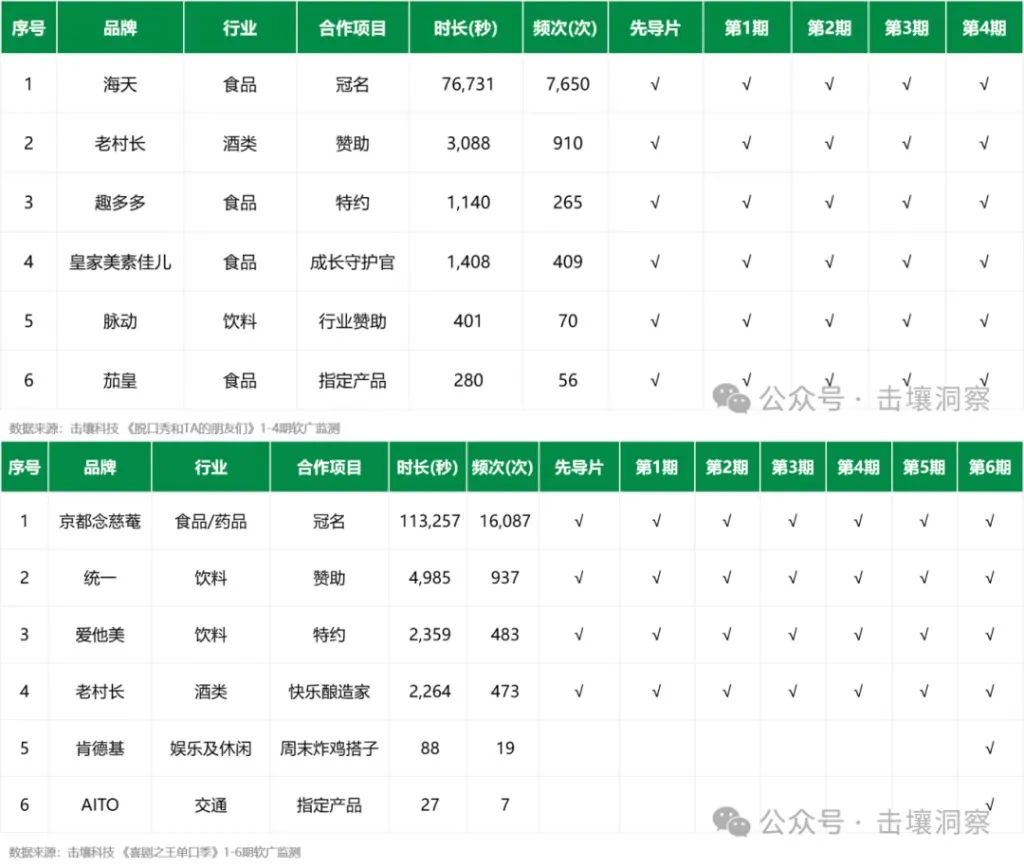The width and height of the screenshot is (1024, 864).
Task: Click the bottom table's 合作项目 header
Action: pos(329,467)
